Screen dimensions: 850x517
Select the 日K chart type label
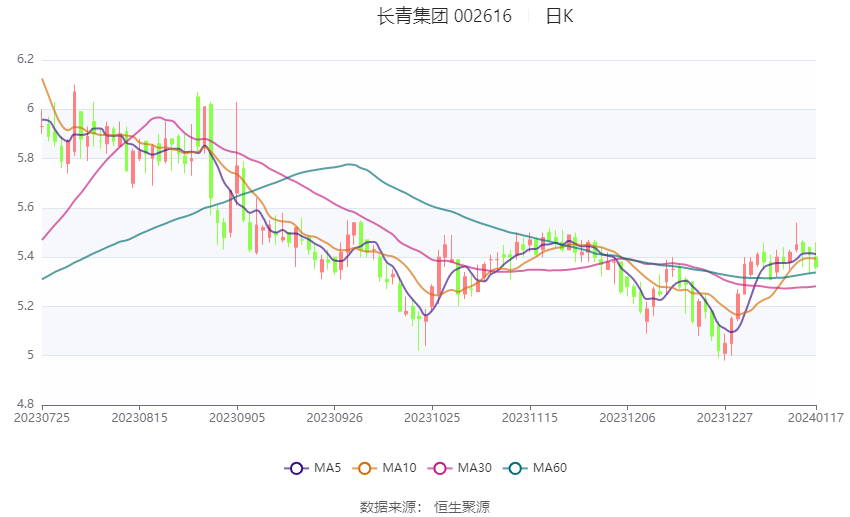point(559,16)
